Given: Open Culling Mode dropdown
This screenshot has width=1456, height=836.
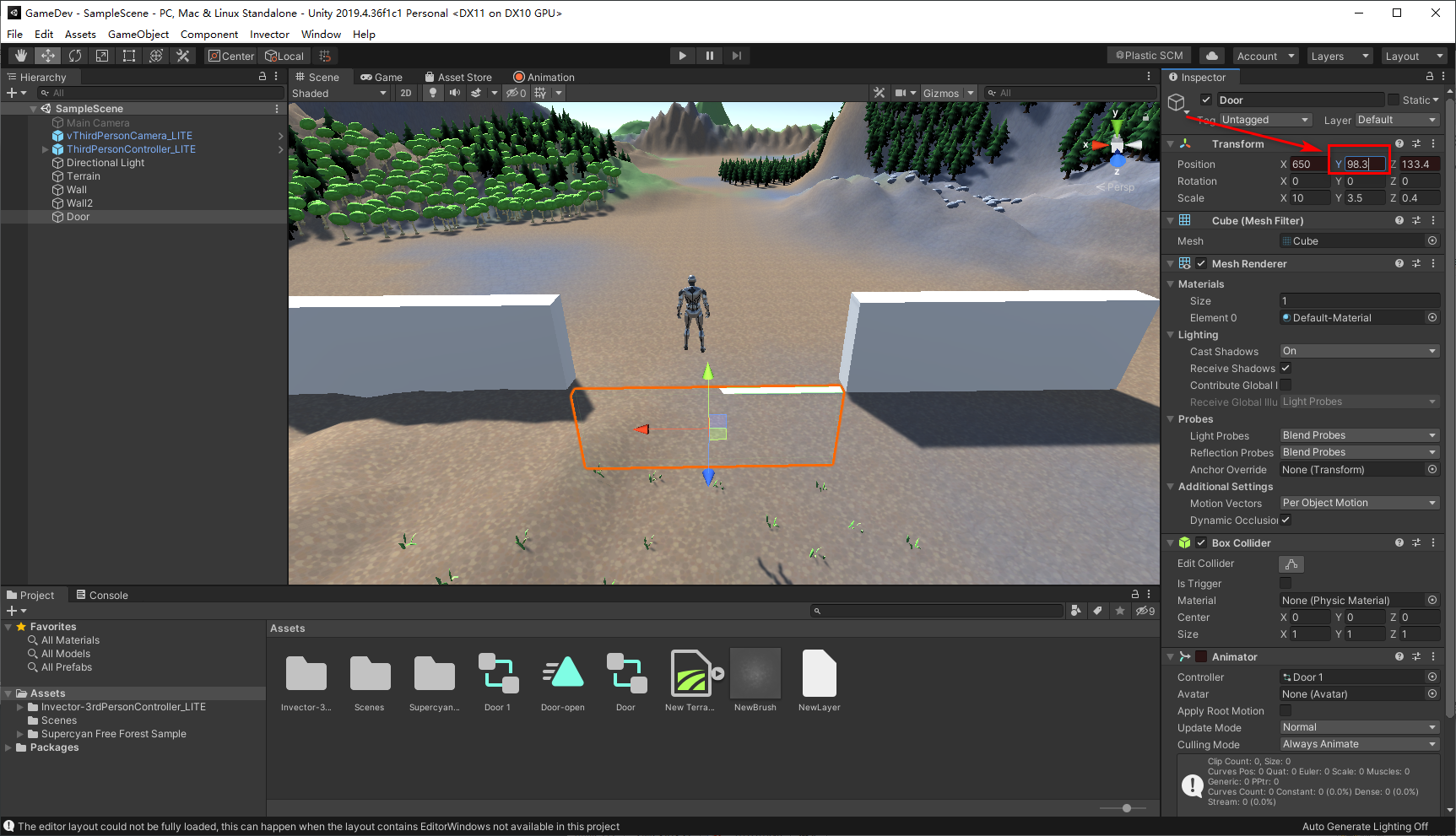Looking at the screenshot, I should (x=1359, y=745).
